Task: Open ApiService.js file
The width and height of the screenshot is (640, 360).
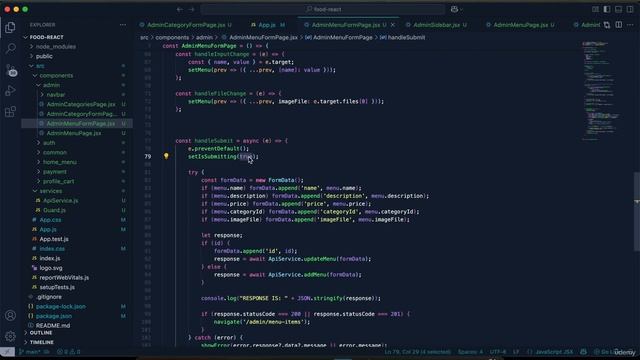Action: (60, 200)
